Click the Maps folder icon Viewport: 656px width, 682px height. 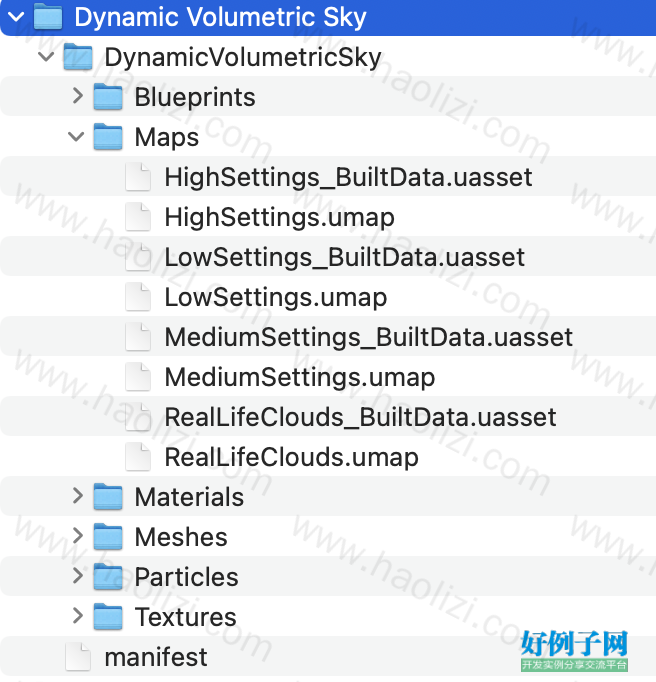(x=108, y=137)
